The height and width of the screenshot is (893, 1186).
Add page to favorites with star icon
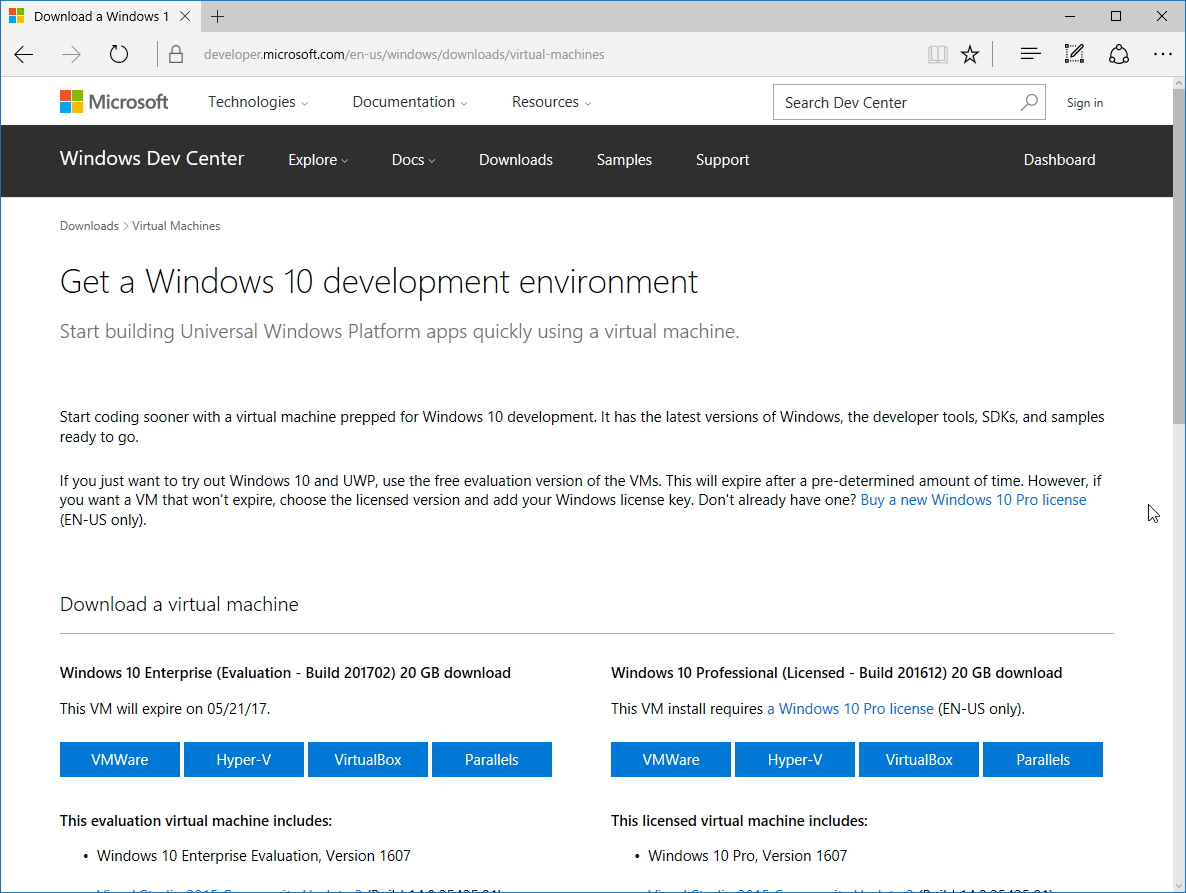tap(970, 55)
